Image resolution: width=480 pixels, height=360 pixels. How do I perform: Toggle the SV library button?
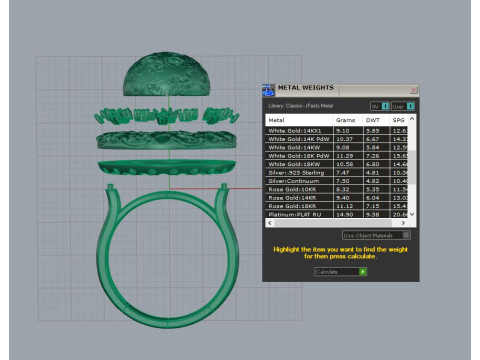click(380, 106)
